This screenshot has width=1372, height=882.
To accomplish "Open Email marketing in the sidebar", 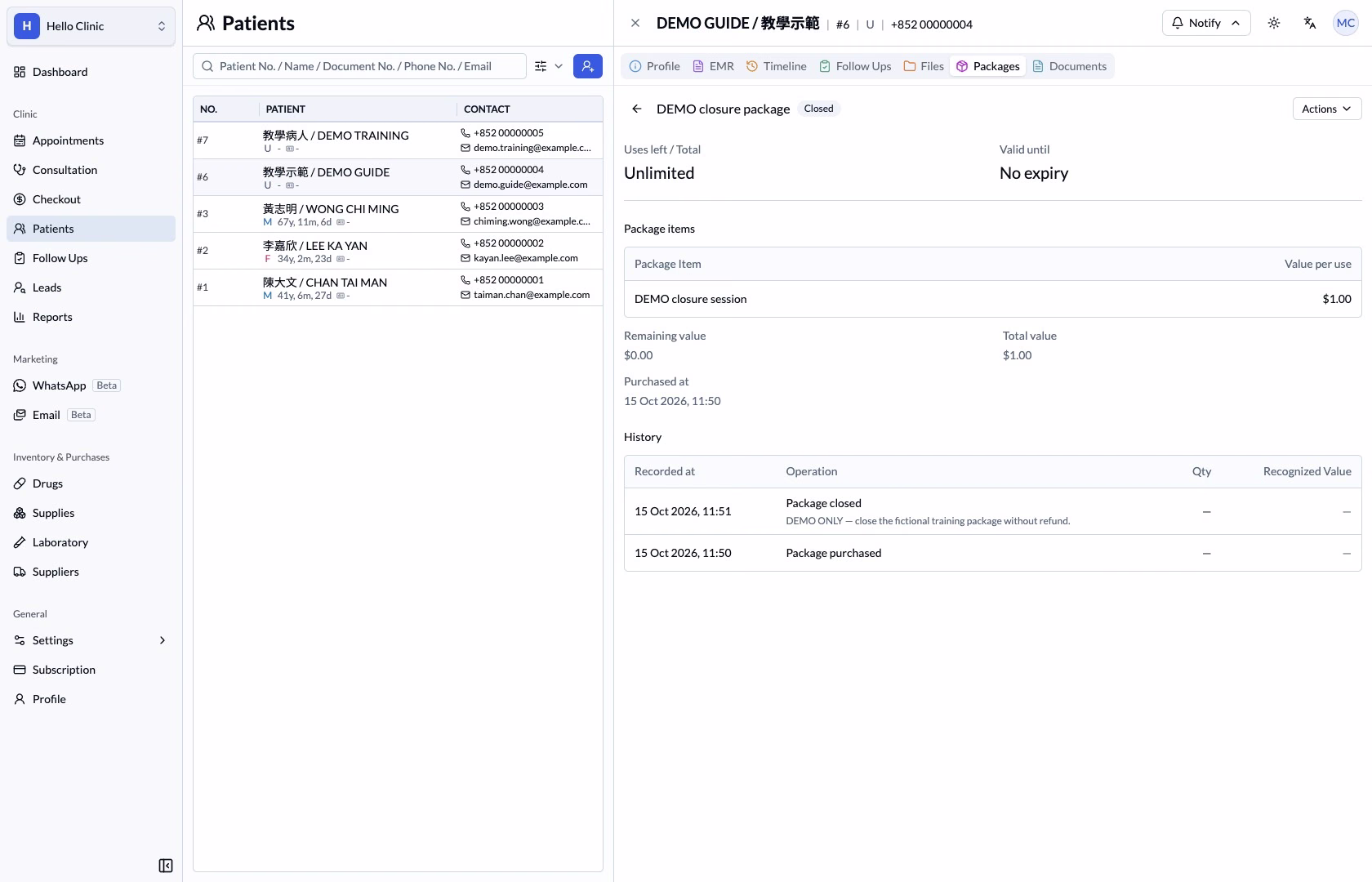I will click(91, 415).
